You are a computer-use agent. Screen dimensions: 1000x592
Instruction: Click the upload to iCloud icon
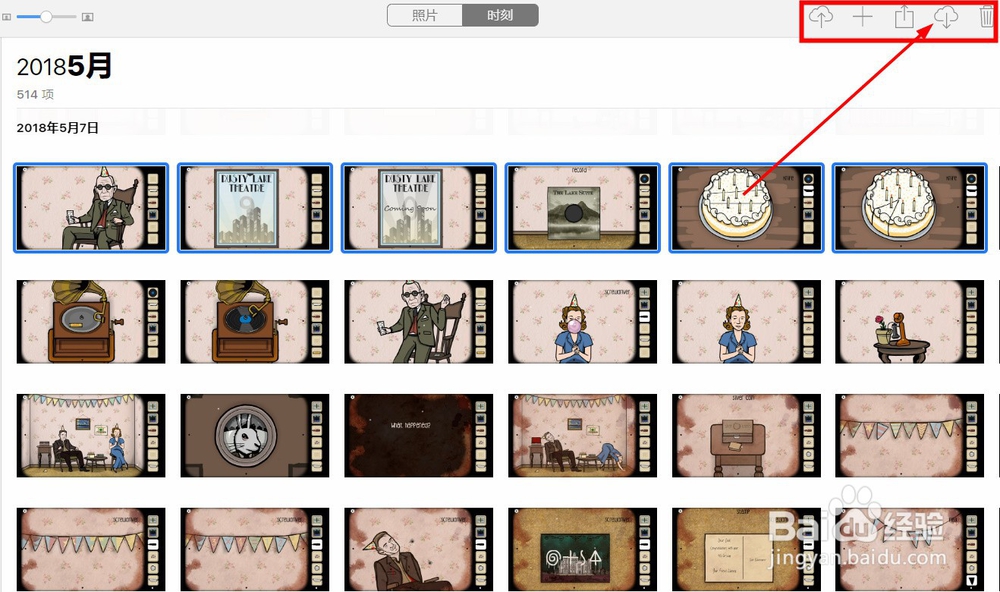click(x=821, y=17)
